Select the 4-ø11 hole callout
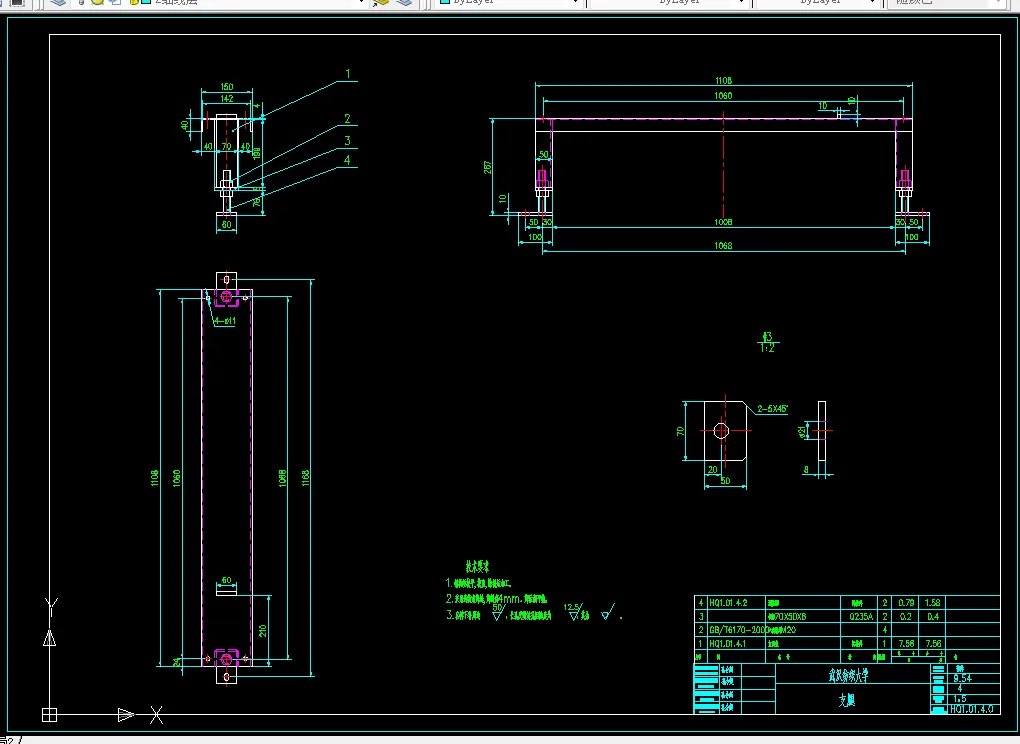 coord(225,321)
